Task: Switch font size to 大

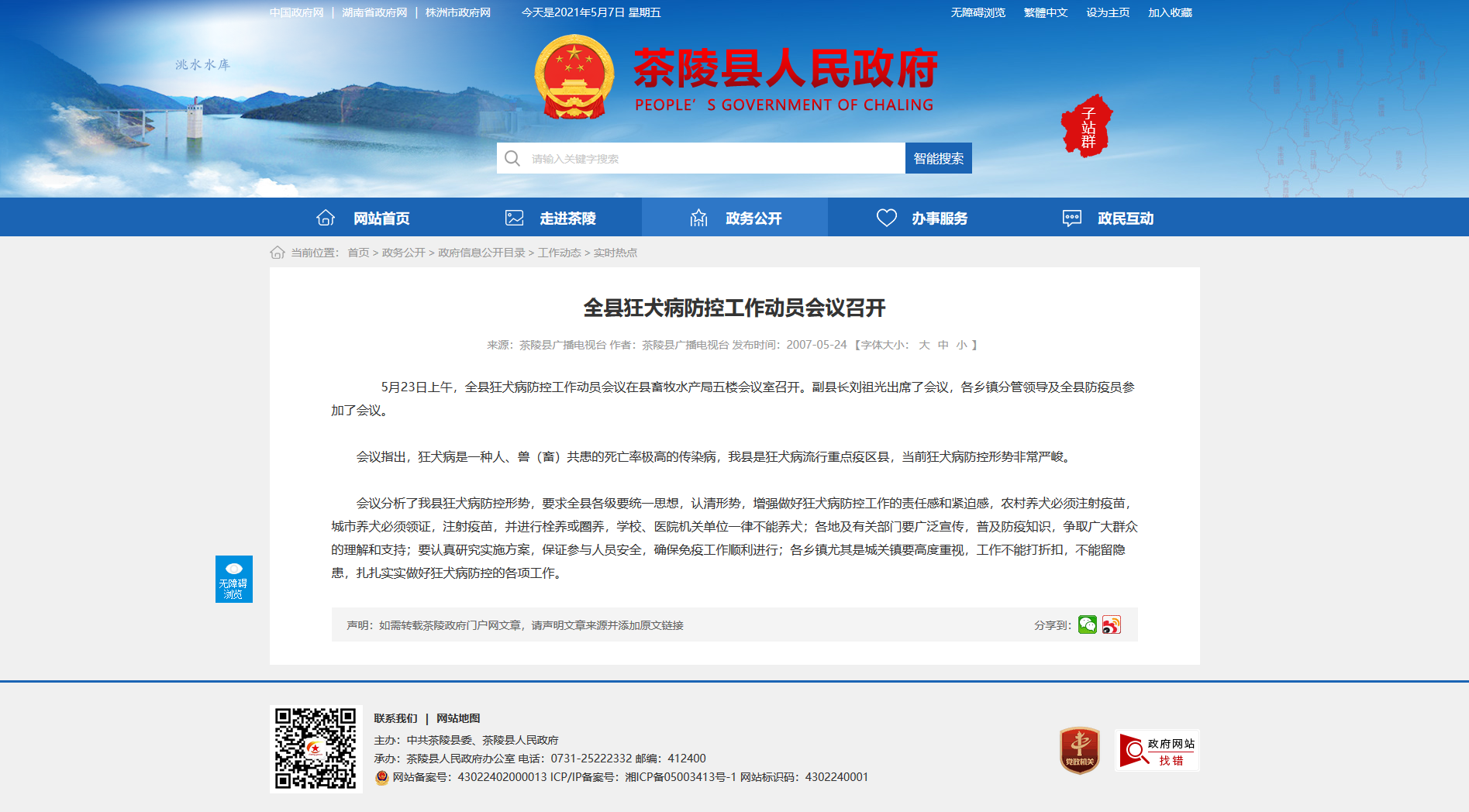Action: coord(924,345)
